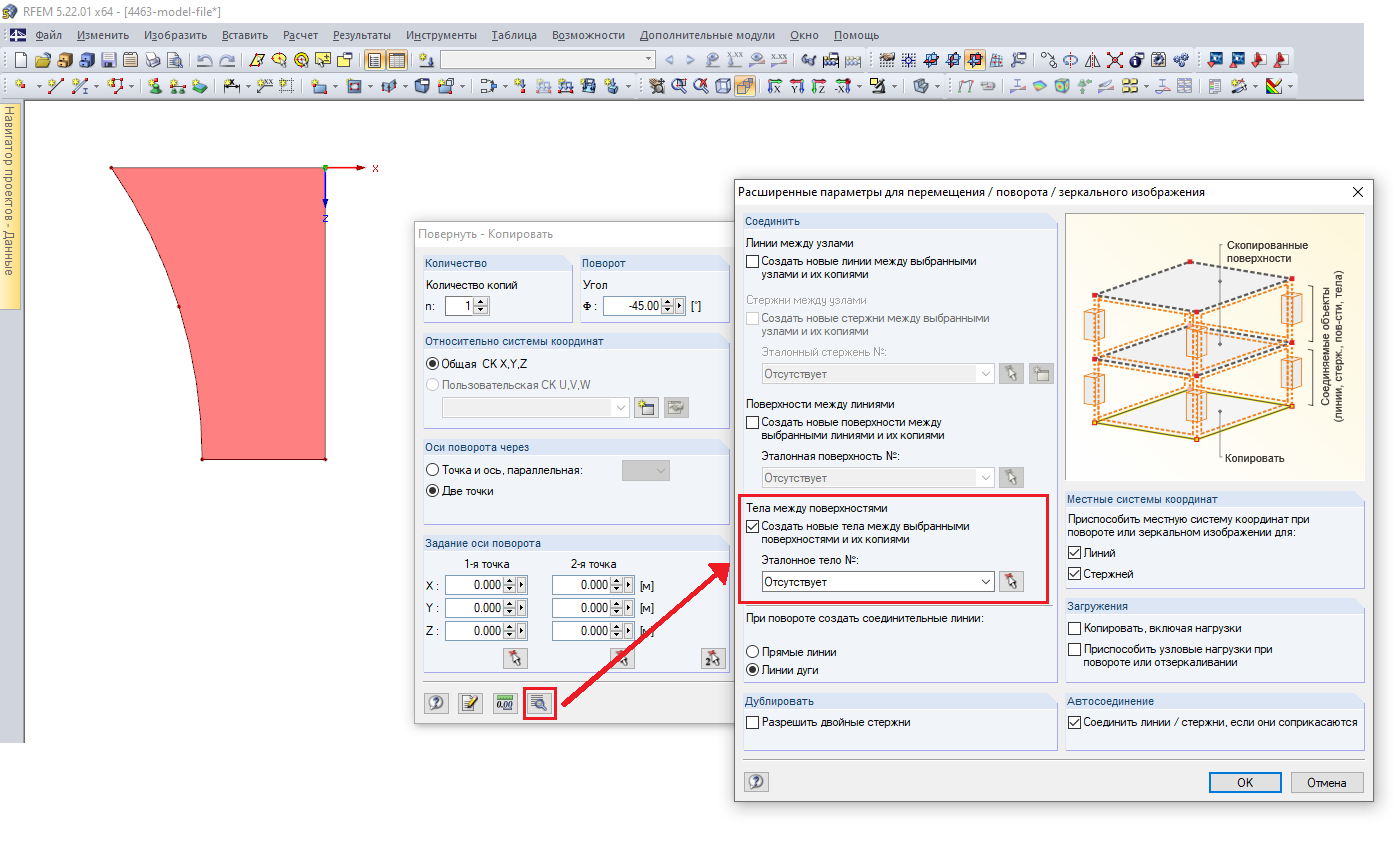Open the dropdown arrow next to the dimension tool
Viewport: 1396px width, 846px height.
[247, 87]
